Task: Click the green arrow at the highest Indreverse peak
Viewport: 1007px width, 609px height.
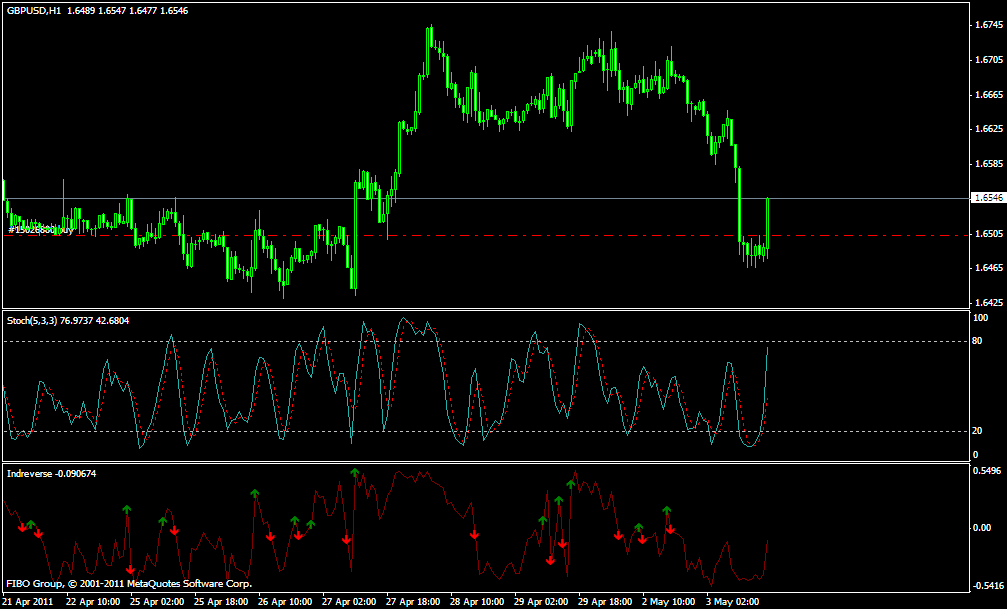Action: pyautogui.click(x=354, y=472)
